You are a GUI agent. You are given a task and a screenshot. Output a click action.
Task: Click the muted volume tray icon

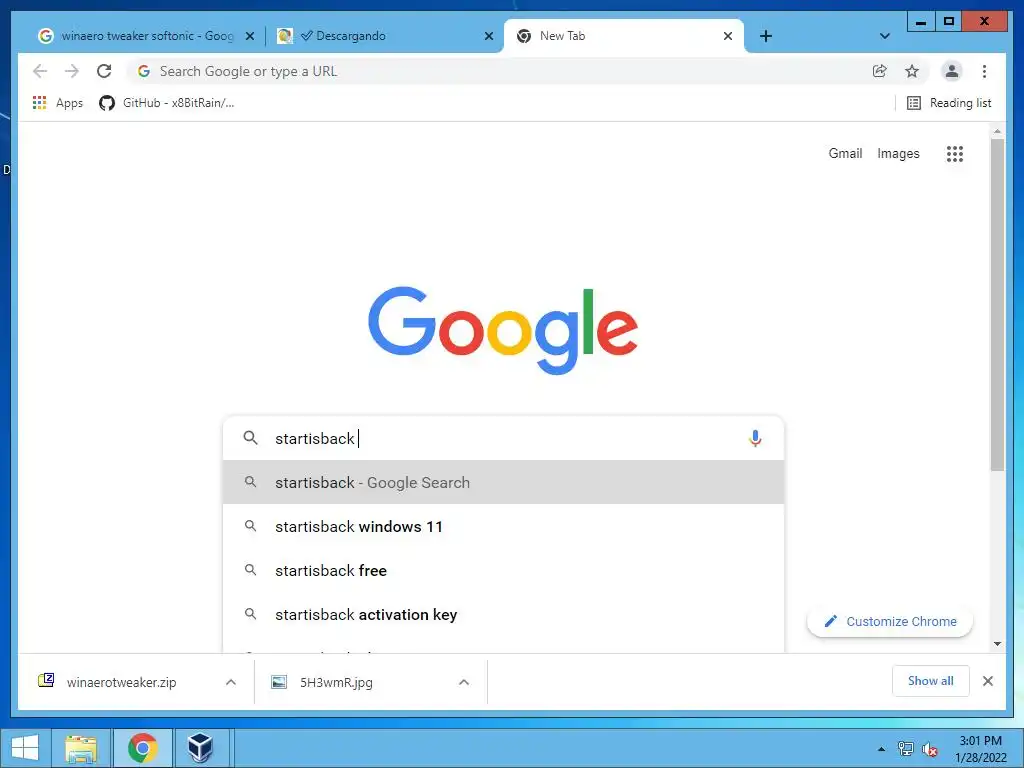[x=930, y=749]
